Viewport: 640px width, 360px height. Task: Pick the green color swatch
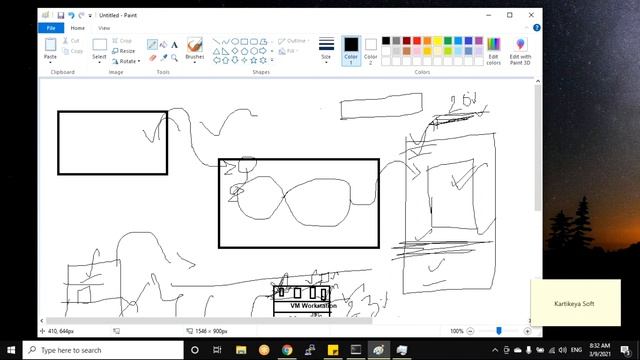point(448,40)
